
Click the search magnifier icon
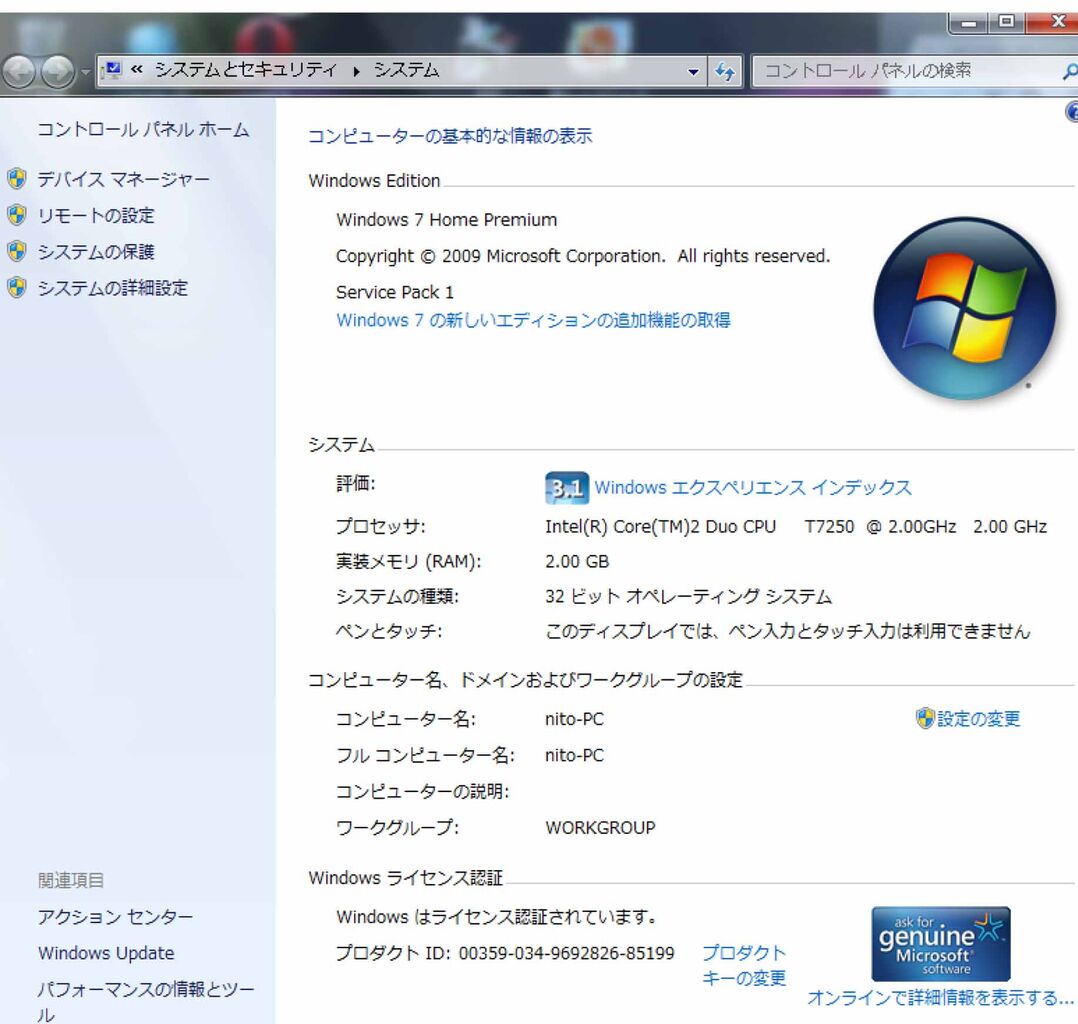tap(1070, 71)
